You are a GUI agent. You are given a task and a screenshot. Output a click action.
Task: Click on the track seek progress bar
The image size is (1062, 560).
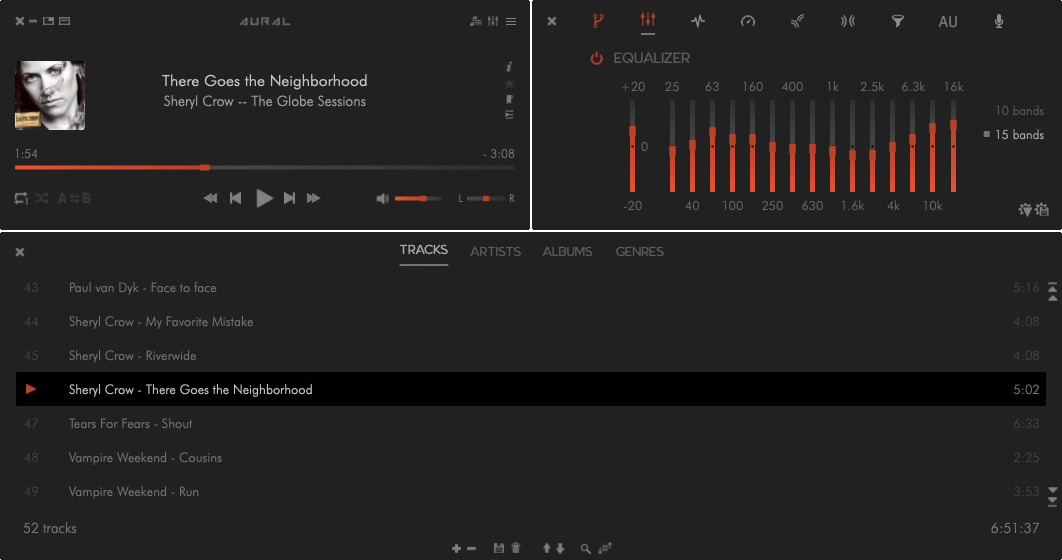click(x=265, y=167)
